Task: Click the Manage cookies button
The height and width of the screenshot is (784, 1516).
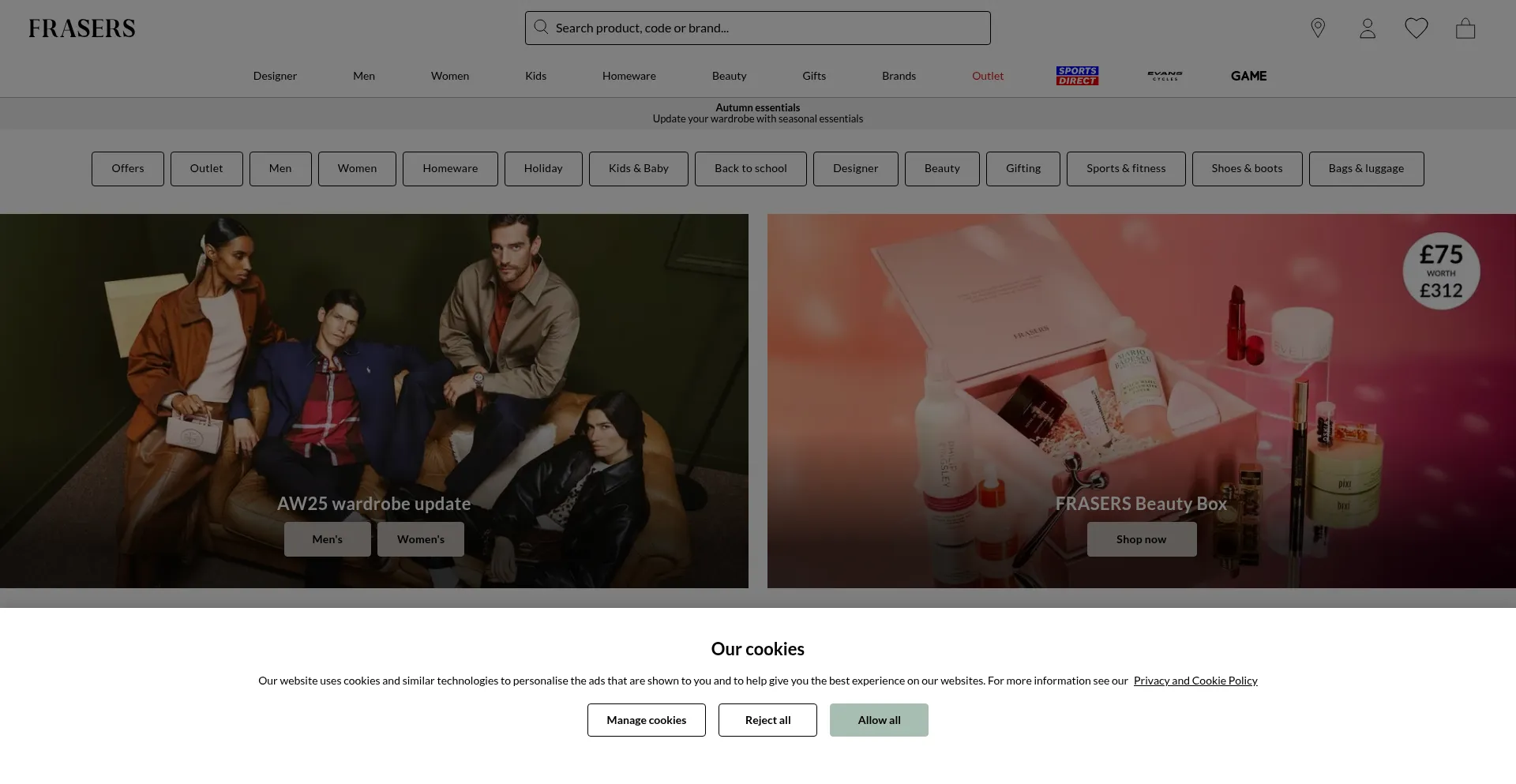Action: (647, 720)
